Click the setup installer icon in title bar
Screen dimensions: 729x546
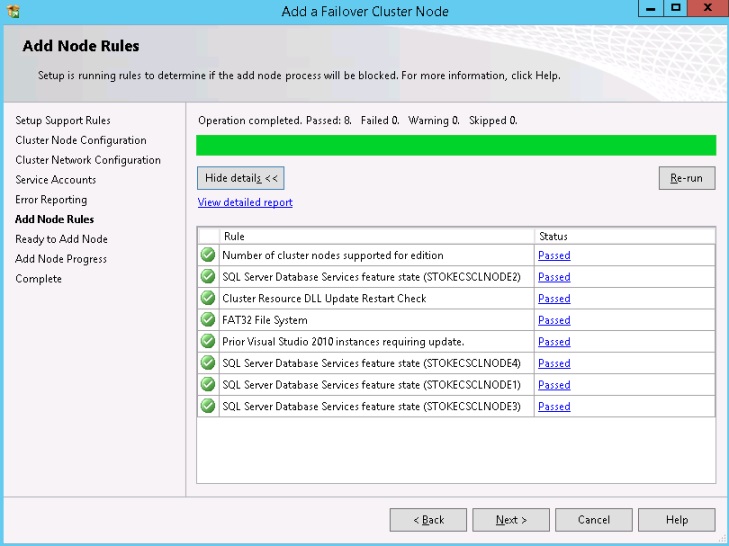[13, 11]
